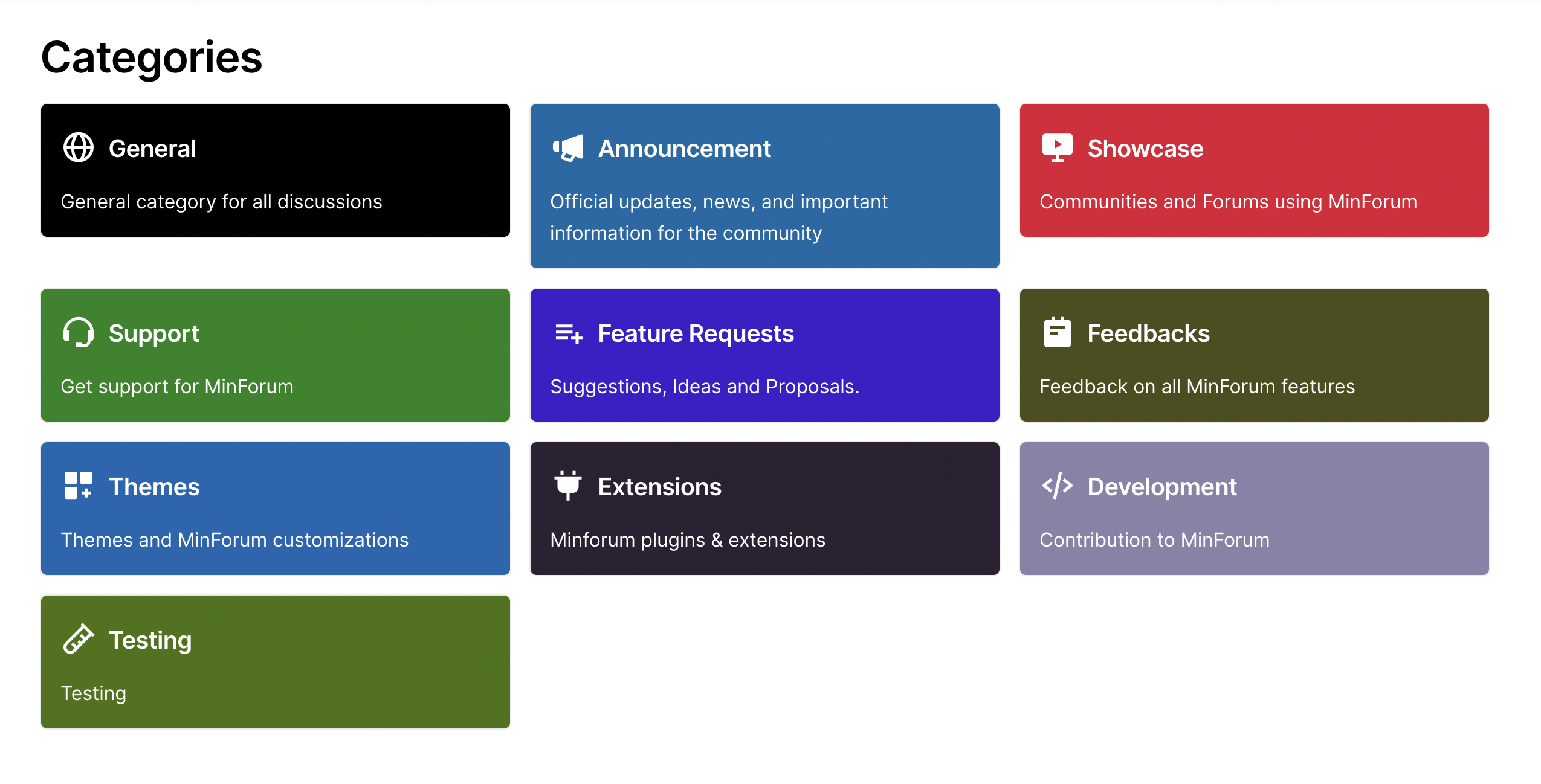Click the presentation screen icon on Showcase

coord(1058,148)
